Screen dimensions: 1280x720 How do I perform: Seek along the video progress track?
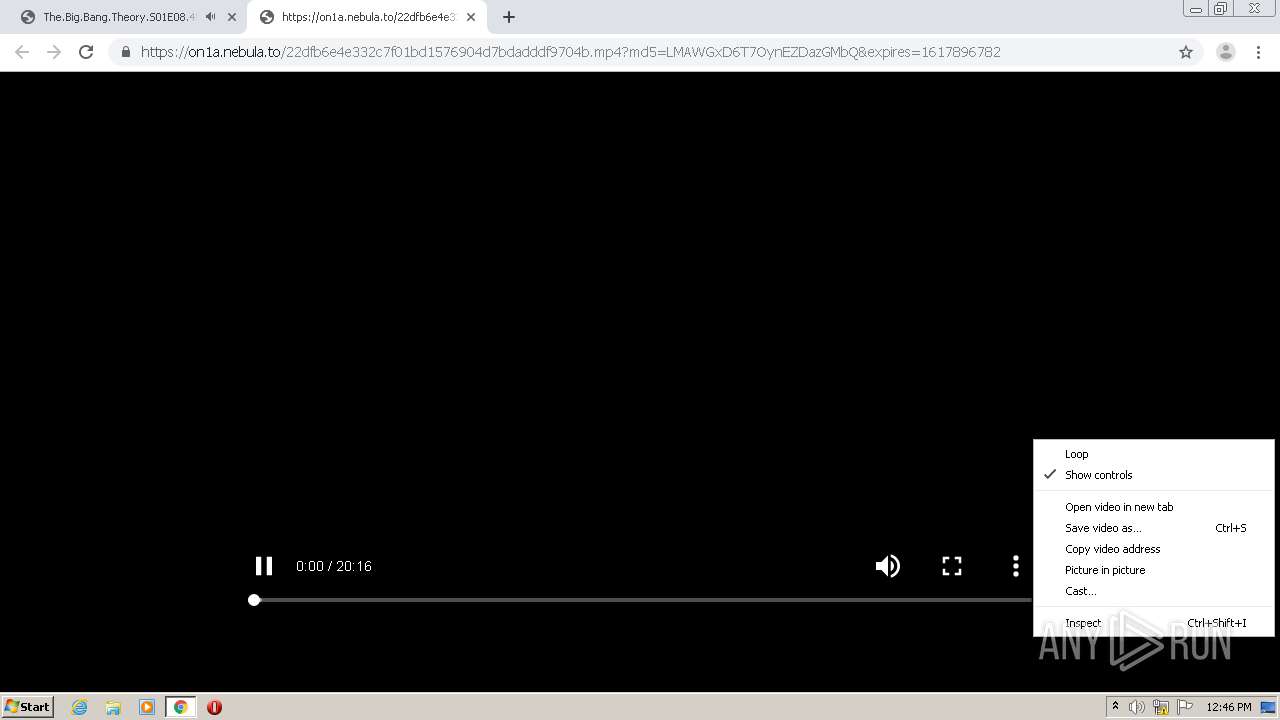click(640, 600)
